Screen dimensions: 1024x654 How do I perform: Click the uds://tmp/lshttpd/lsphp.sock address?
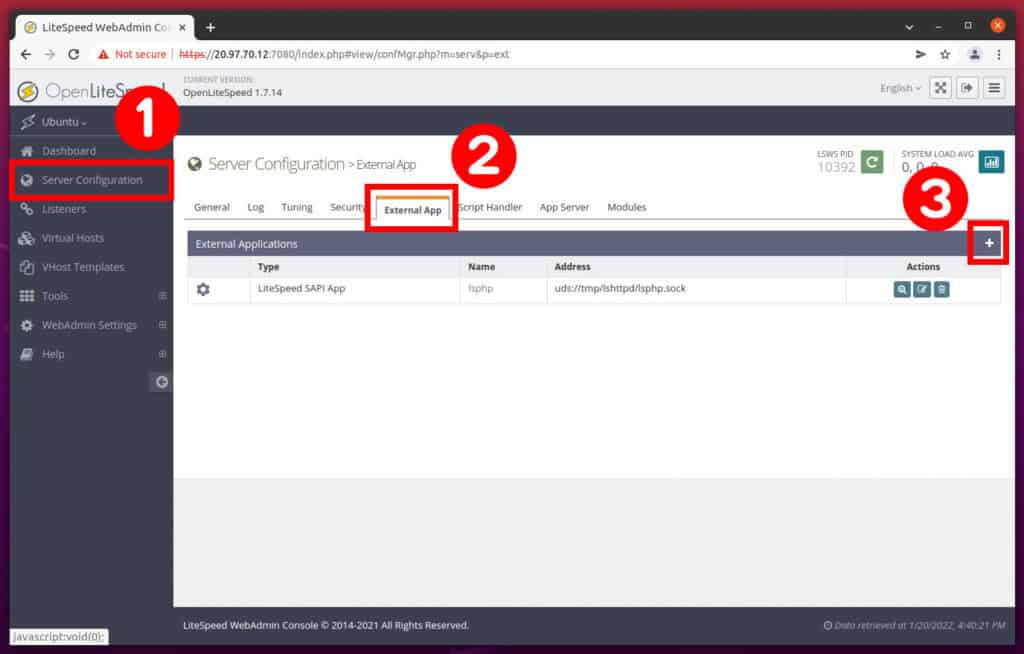coord(620,288)
